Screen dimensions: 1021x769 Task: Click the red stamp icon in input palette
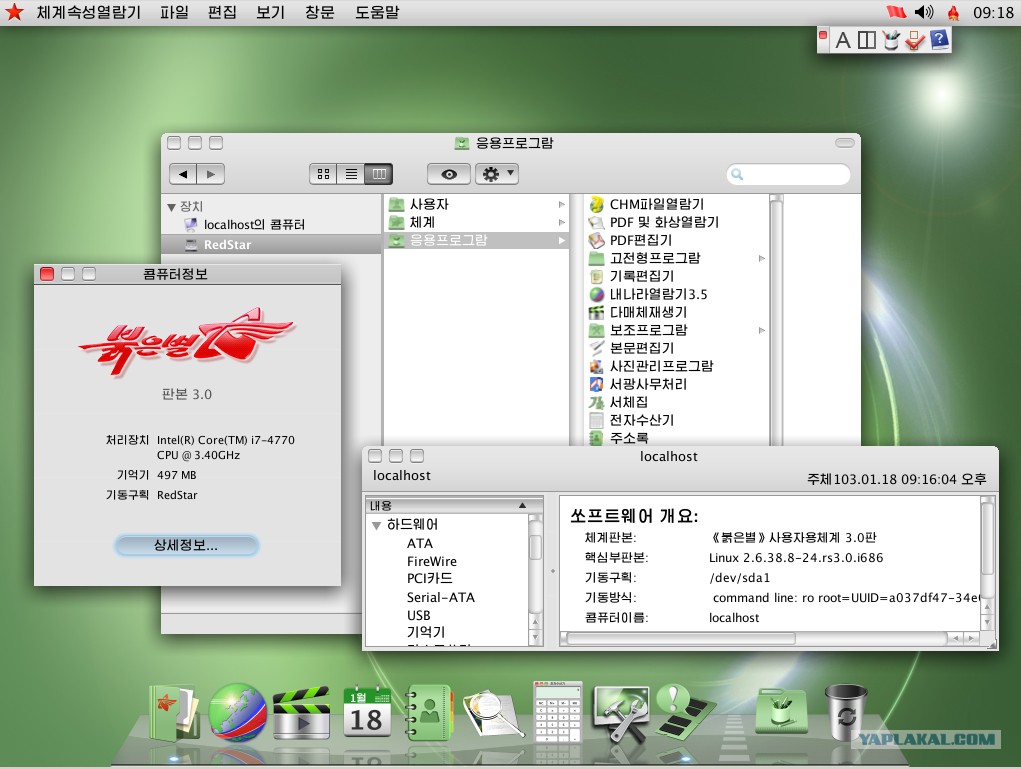(915, 40)
